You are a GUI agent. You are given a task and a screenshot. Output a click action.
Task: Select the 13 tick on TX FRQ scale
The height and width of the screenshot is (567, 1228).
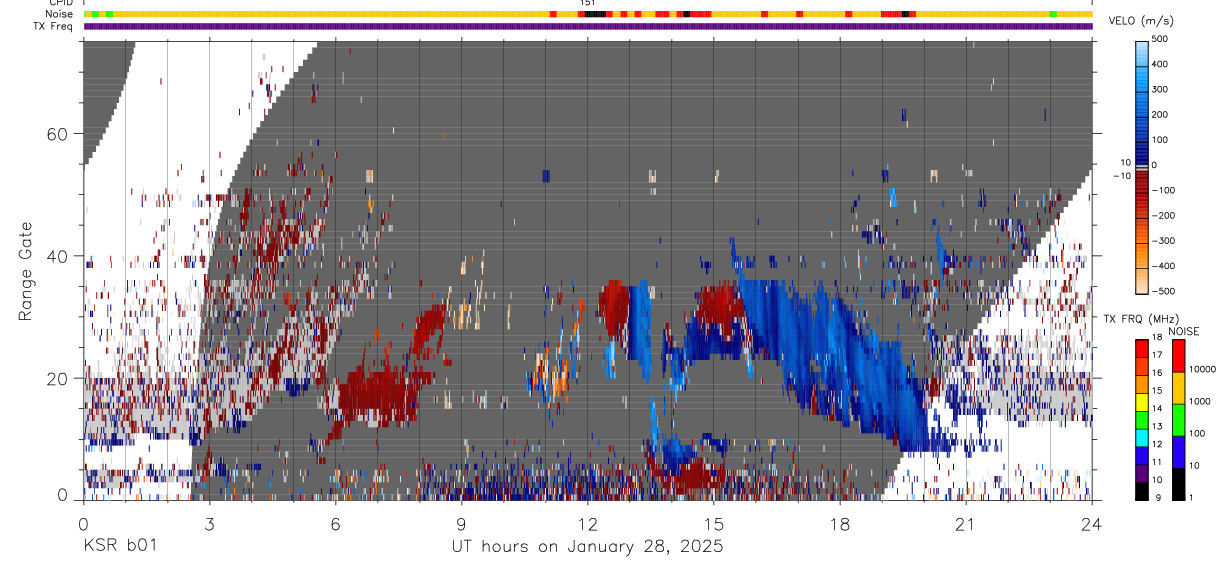tap(1158, 427)
